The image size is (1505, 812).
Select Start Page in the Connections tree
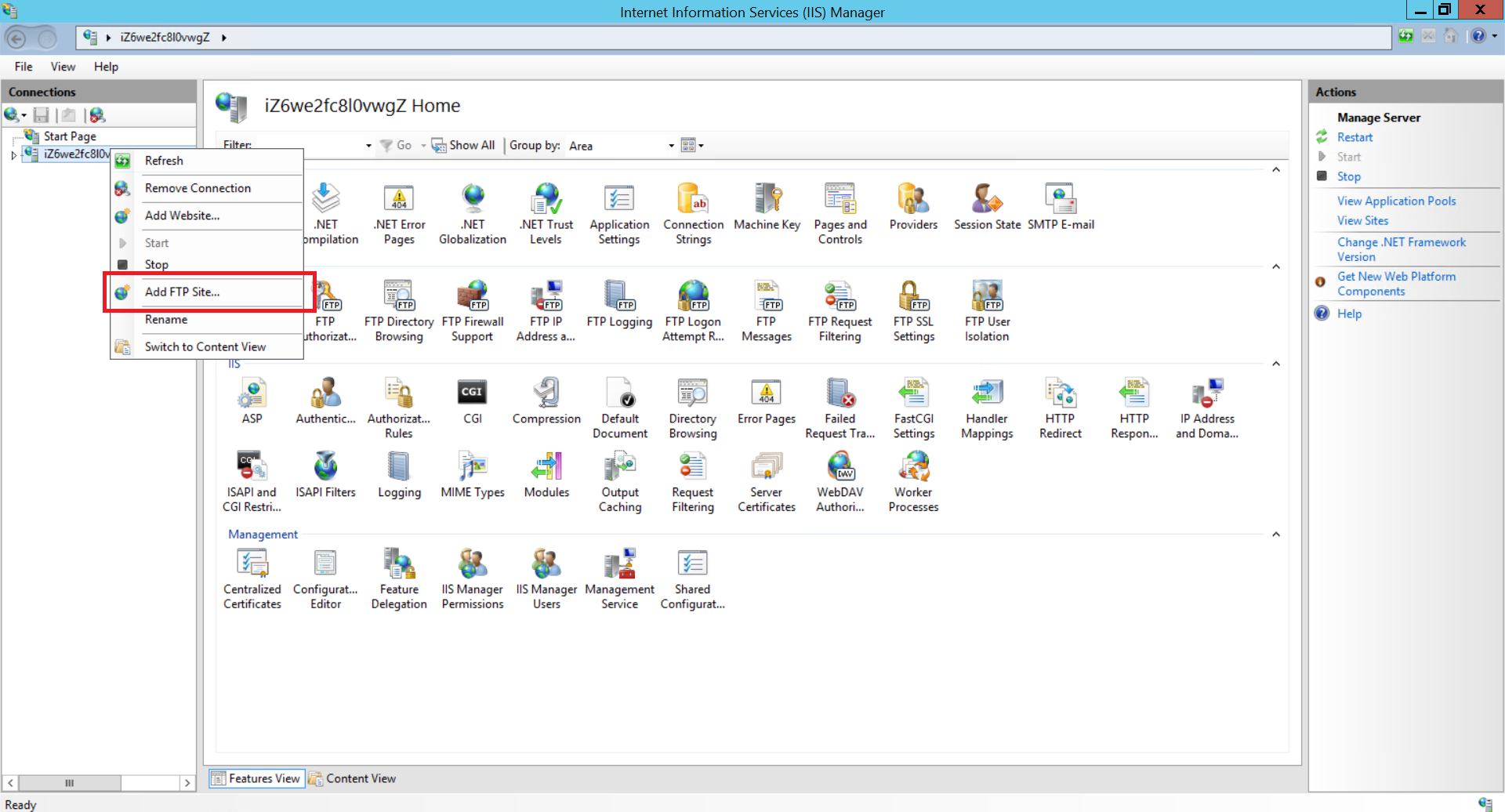70,136
